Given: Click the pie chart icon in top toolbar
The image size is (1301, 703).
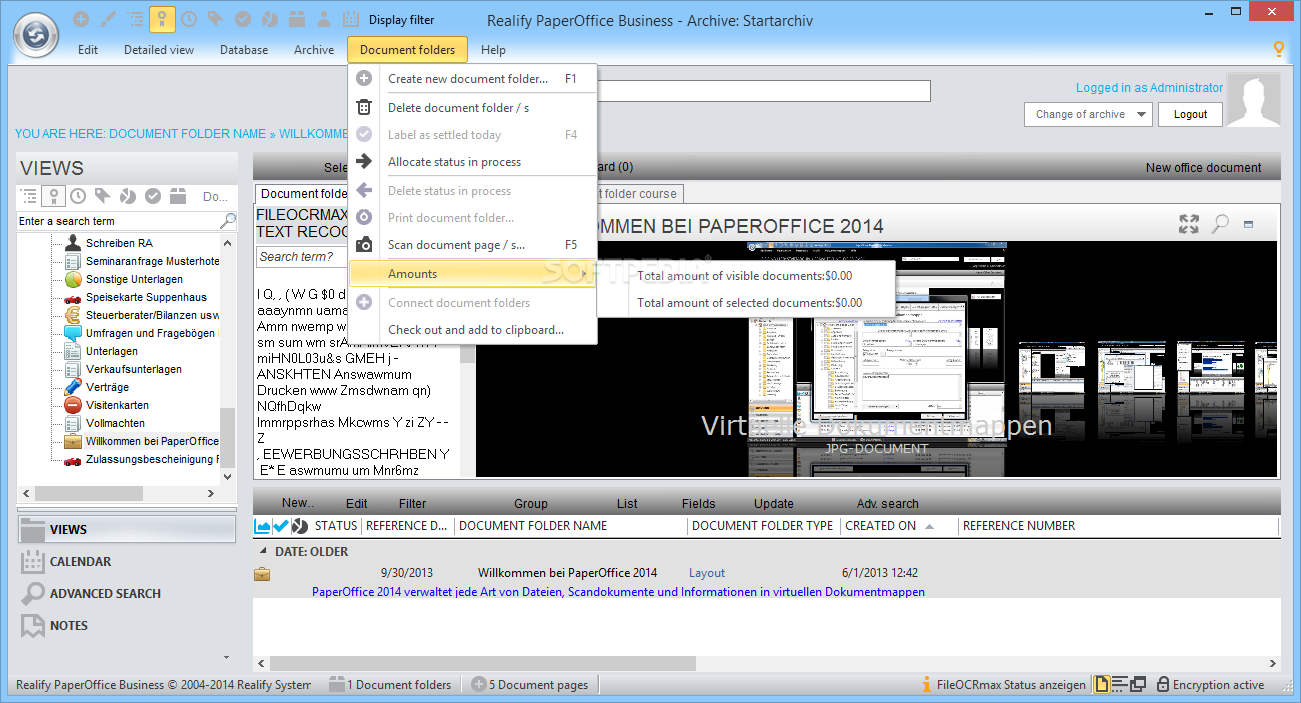Looking at the screenshot, I should pos(270,19).
